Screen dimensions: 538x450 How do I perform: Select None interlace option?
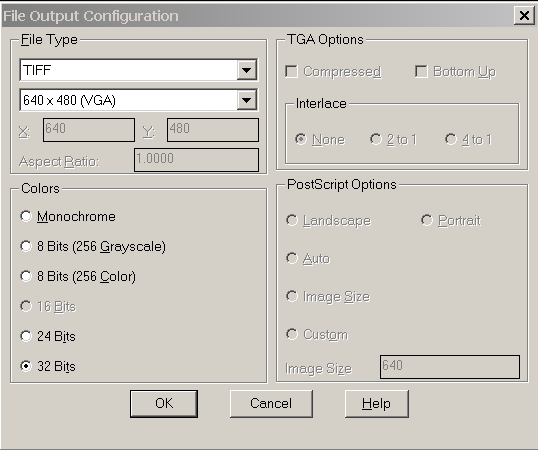301,139
